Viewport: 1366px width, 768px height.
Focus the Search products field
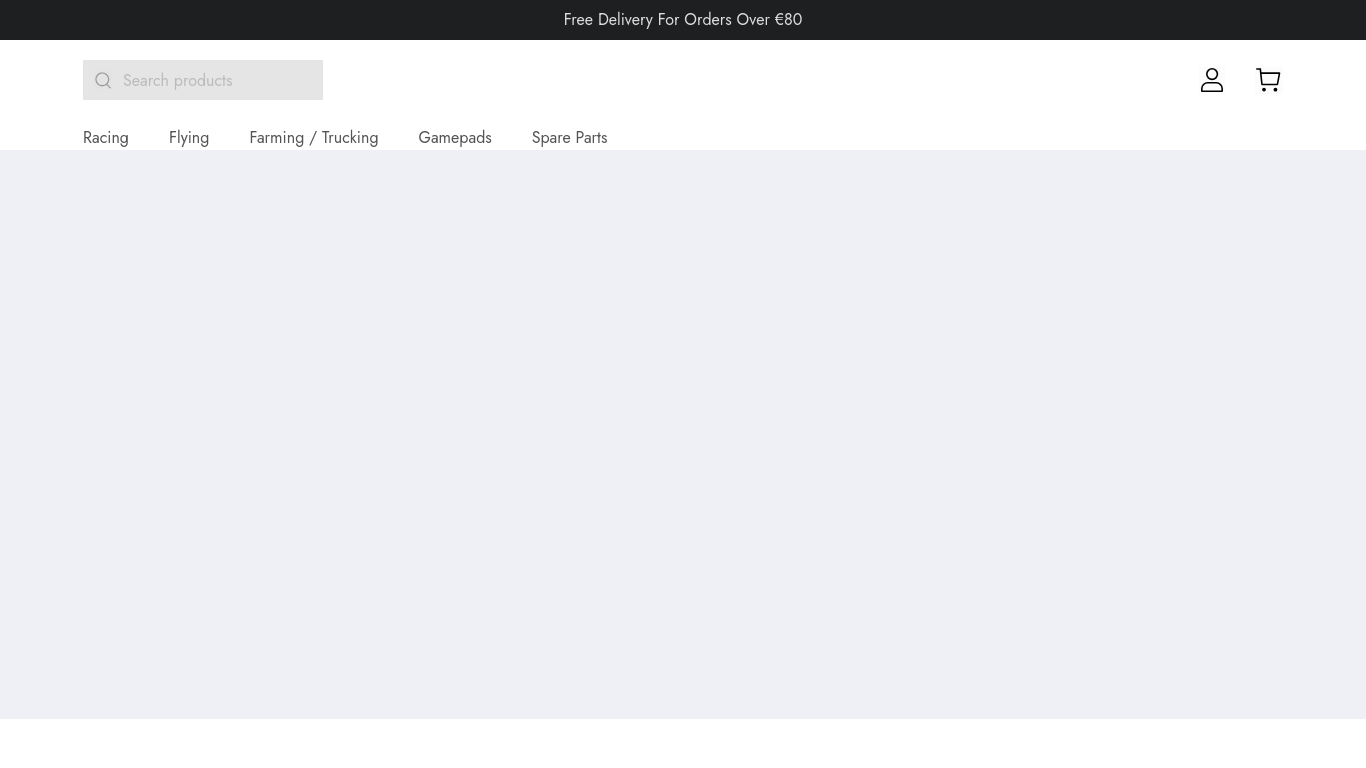tap(203, 80)
